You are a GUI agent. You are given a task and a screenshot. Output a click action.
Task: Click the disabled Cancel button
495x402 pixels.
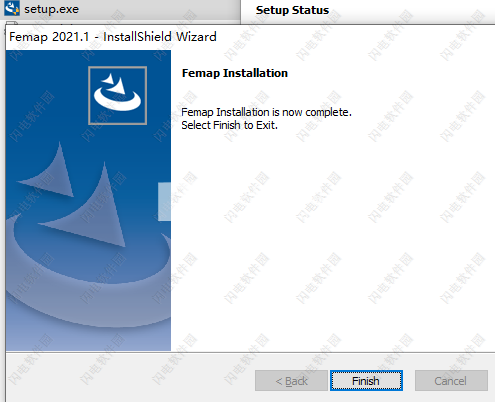coord(451,380)
